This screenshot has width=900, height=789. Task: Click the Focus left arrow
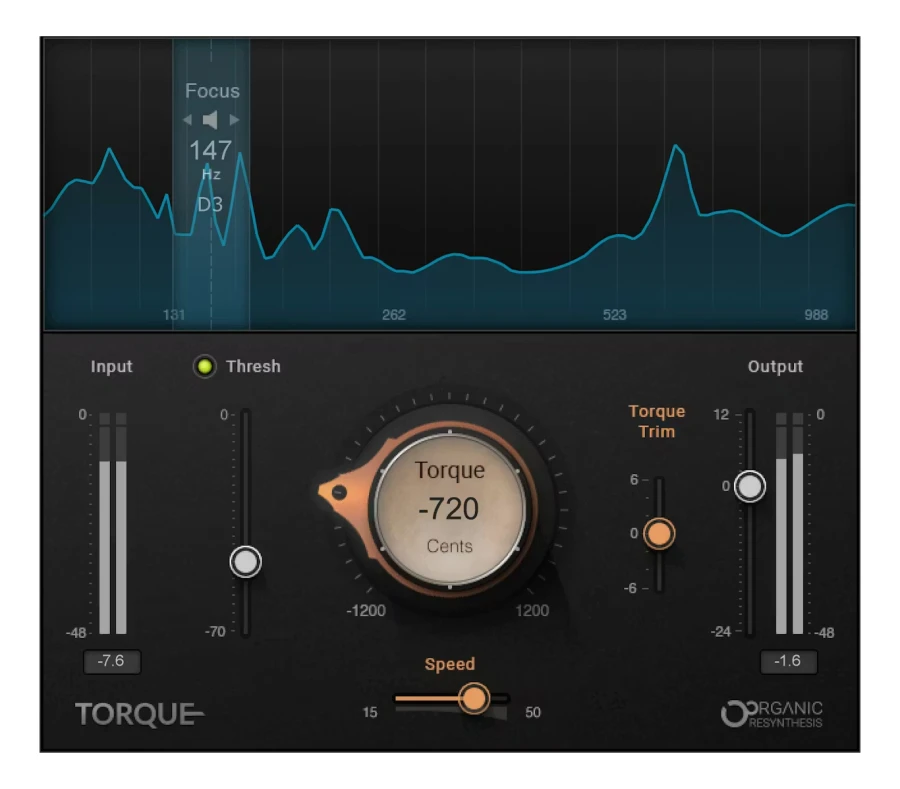coord(187,120)
